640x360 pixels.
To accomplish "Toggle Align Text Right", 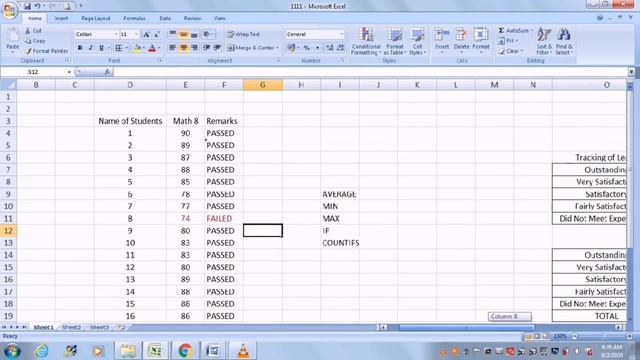I will click(194, 48).
